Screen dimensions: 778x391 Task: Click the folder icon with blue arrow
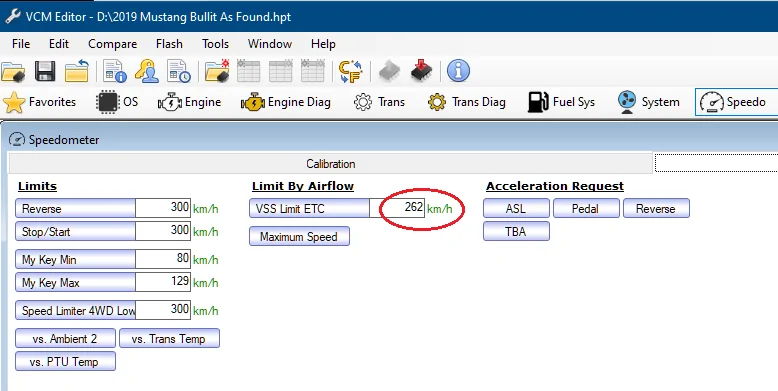point(77,71)
